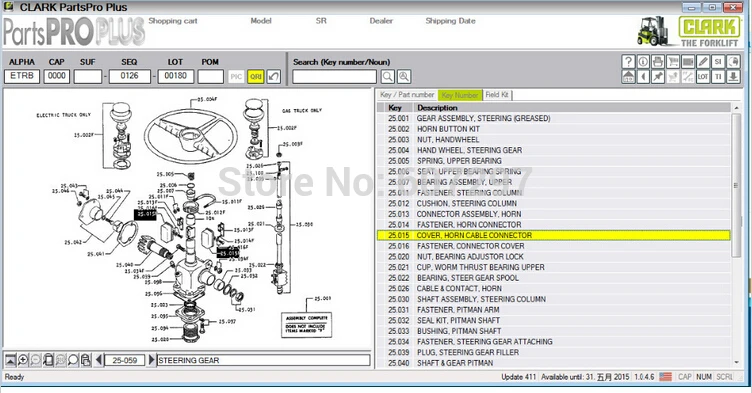
Task: Select row 25.026 CABLE & CONTACT, HORN
Action: pos(553,288)
